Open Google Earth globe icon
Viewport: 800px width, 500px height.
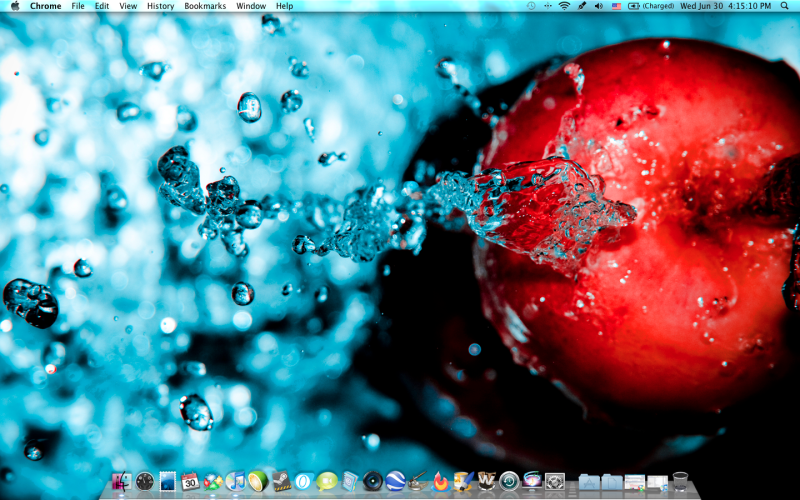coord(395,481)
